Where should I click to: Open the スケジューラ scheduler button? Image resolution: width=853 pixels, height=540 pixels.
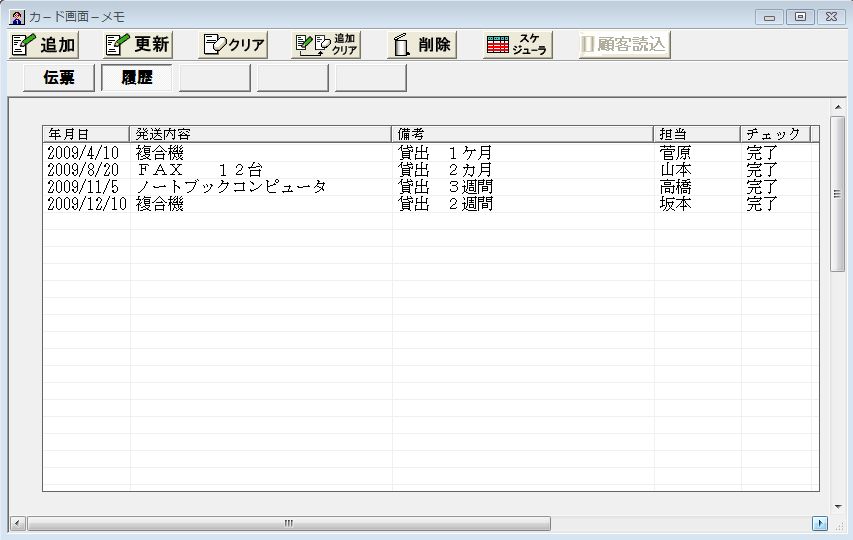pos(517,45)
